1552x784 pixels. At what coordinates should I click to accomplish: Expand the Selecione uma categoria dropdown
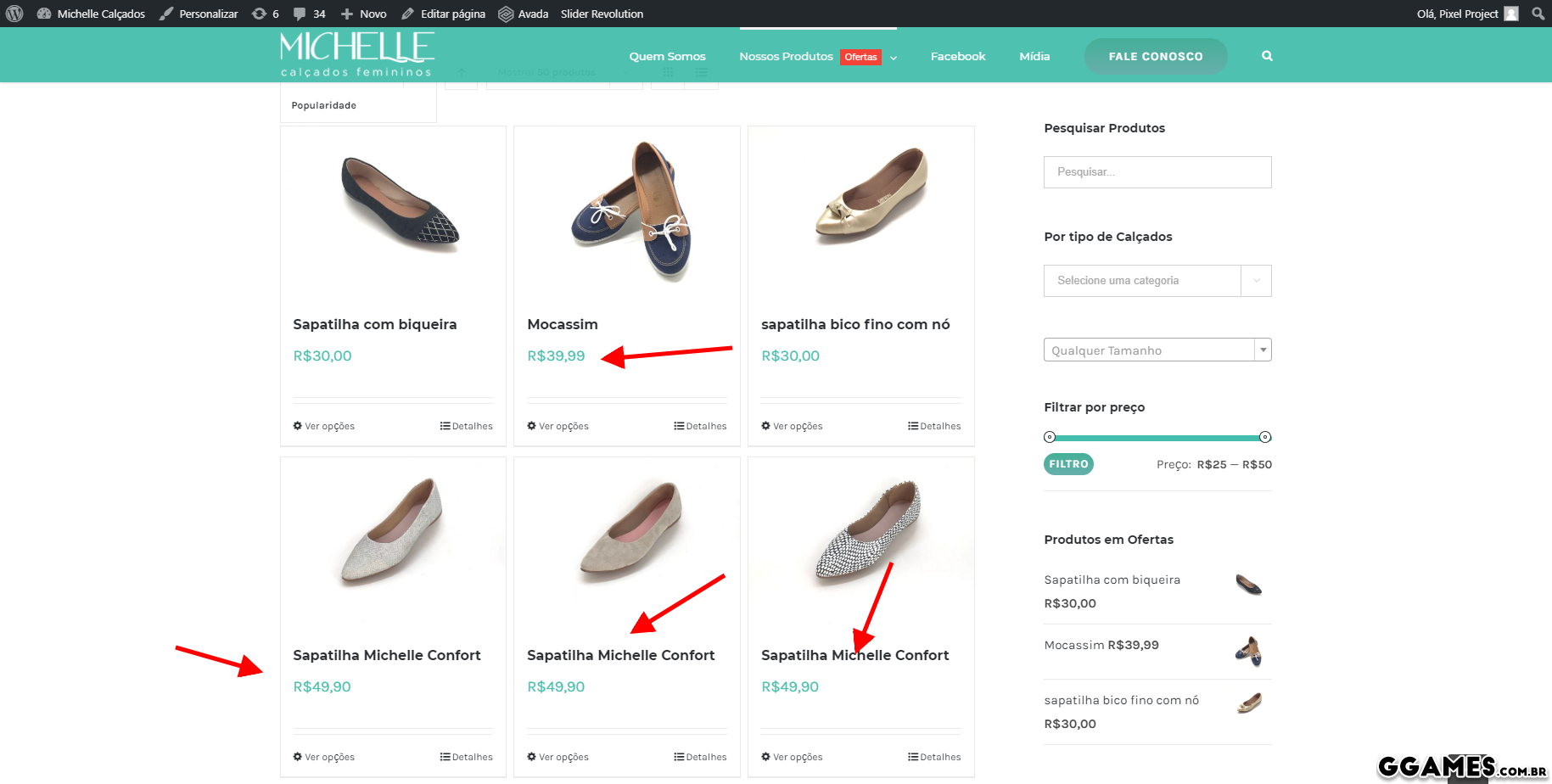pos(1256,281)
